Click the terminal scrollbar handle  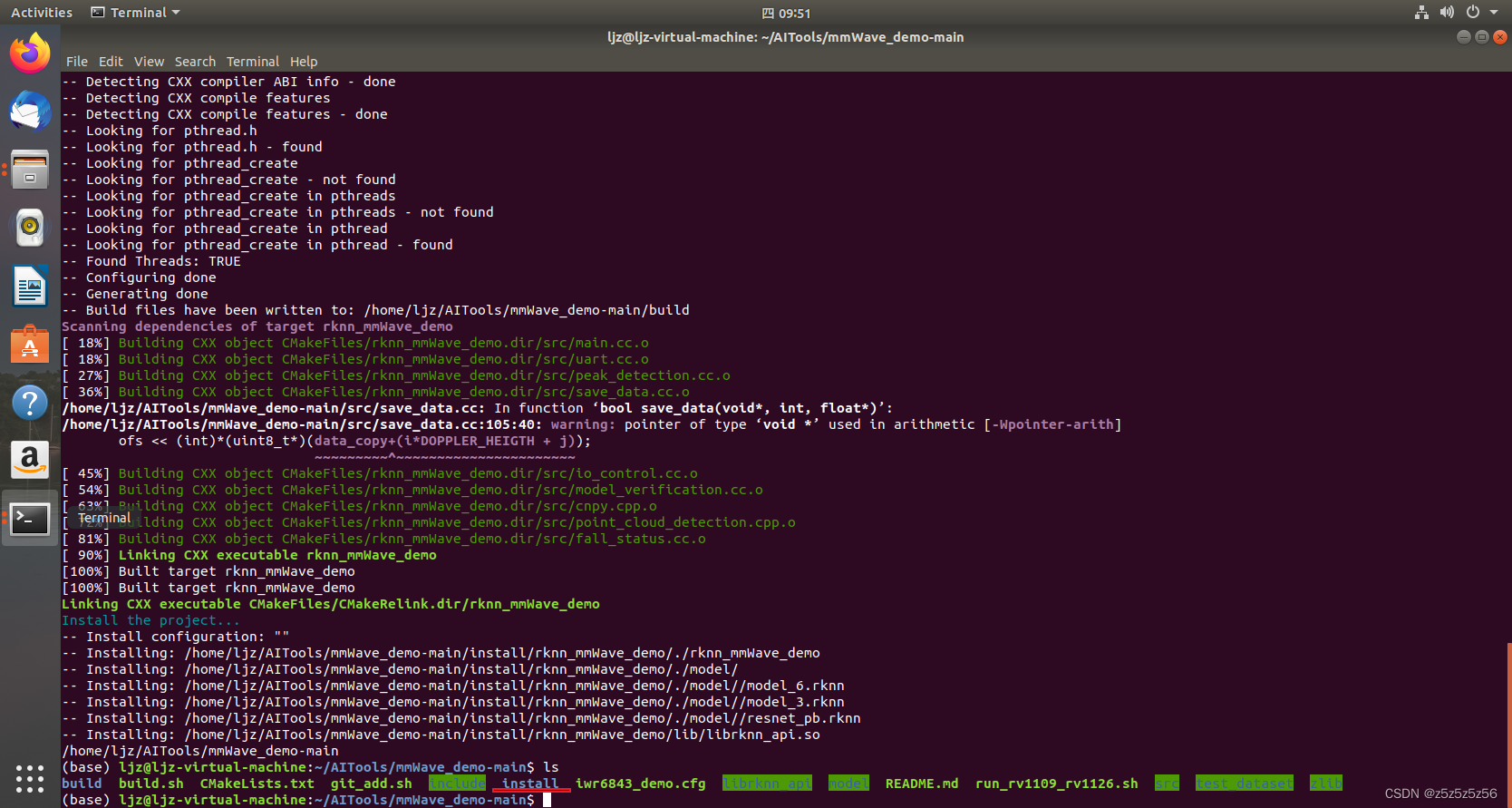(x=1508, y=724)
